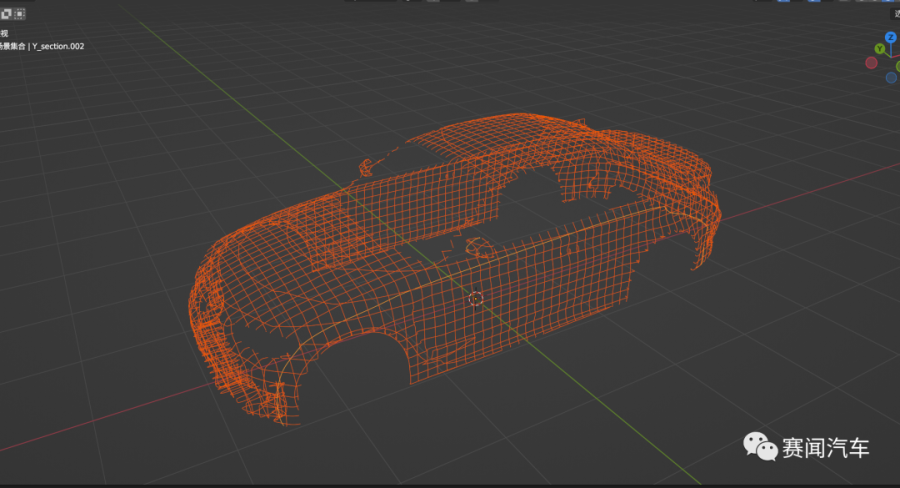Click the WeChat logo in the watermark
Image resolution: width=900 pixels, height=488 pixels.
click(765, 449)
